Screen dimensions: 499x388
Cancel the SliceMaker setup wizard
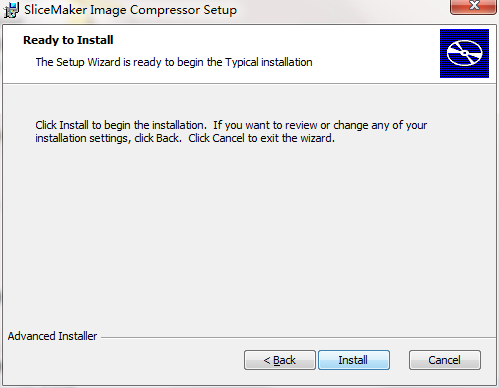pyautogui.click(x=445, y=360)
